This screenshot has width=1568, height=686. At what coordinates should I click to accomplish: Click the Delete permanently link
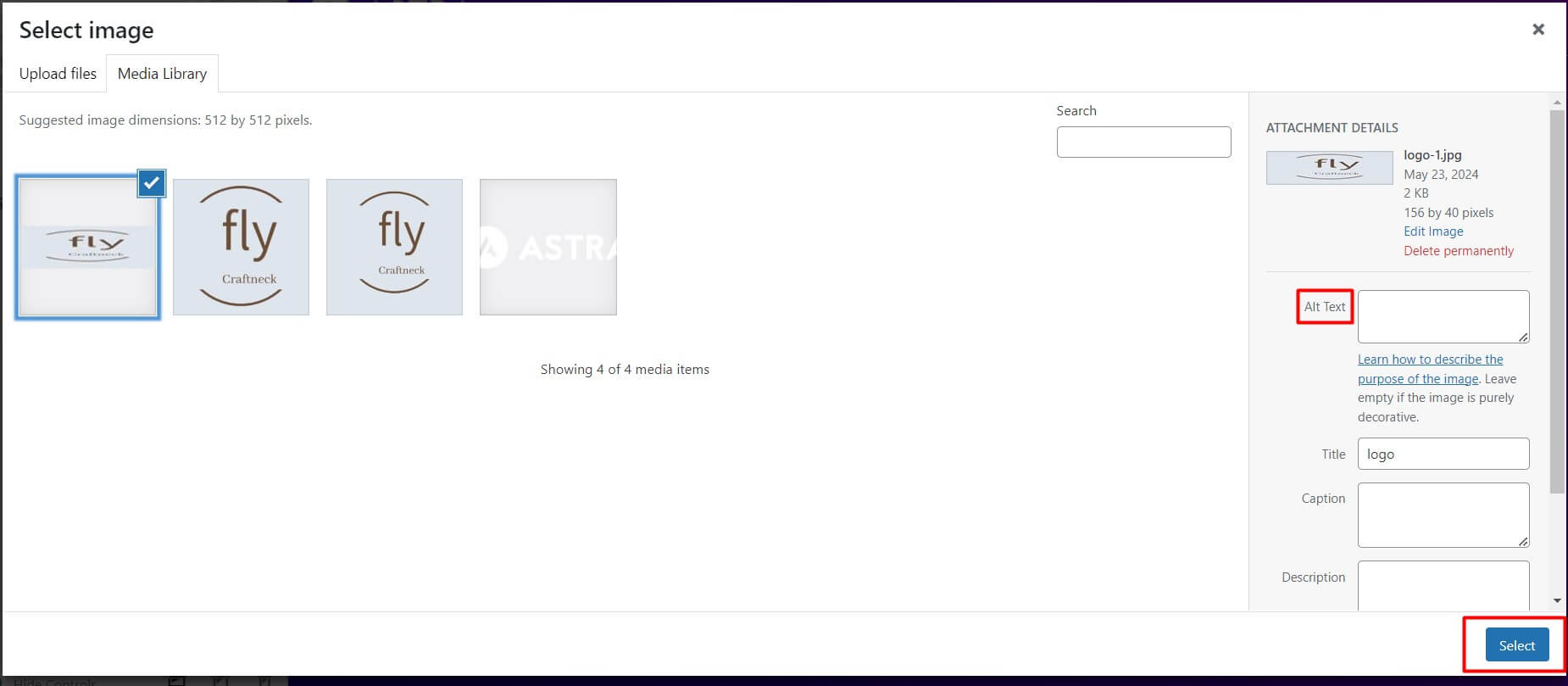point(1459,251)
